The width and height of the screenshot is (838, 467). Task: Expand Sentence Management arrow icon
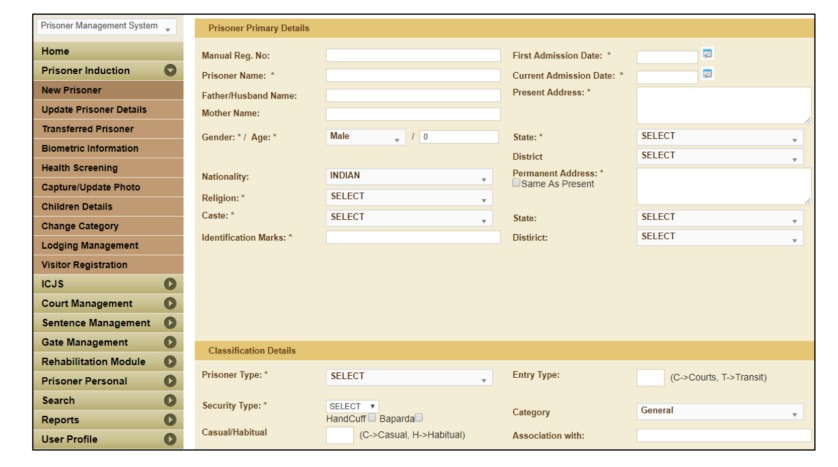(169, 322)
